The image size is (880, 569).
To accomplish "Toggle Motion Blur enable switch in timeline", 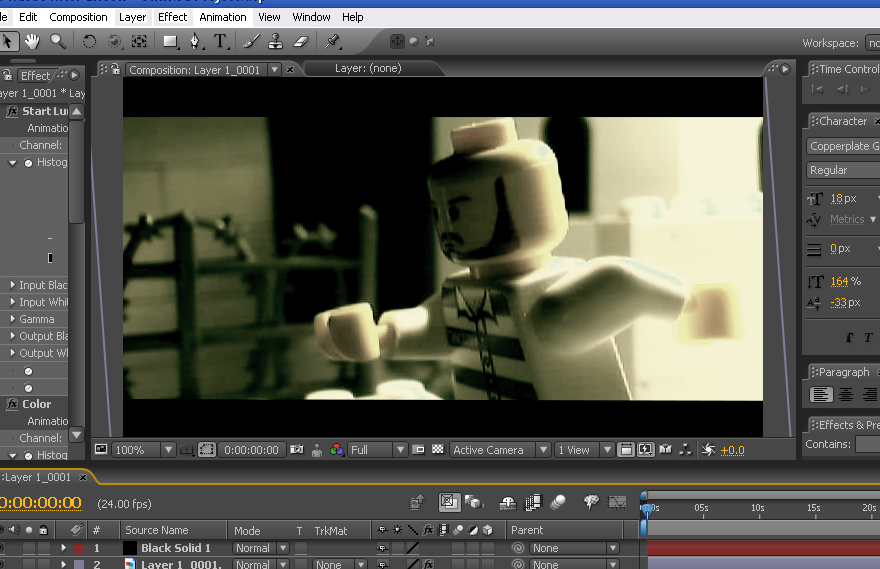I will click(557, 502).
